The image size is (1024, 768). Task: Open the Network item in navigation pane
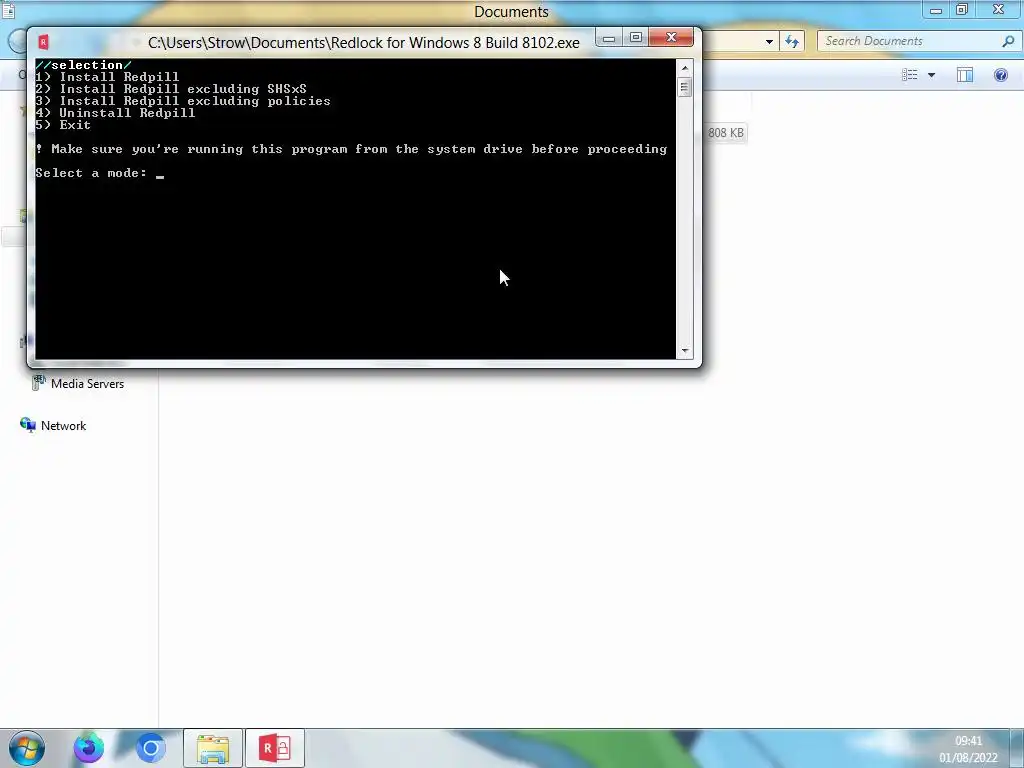[63, 426]
